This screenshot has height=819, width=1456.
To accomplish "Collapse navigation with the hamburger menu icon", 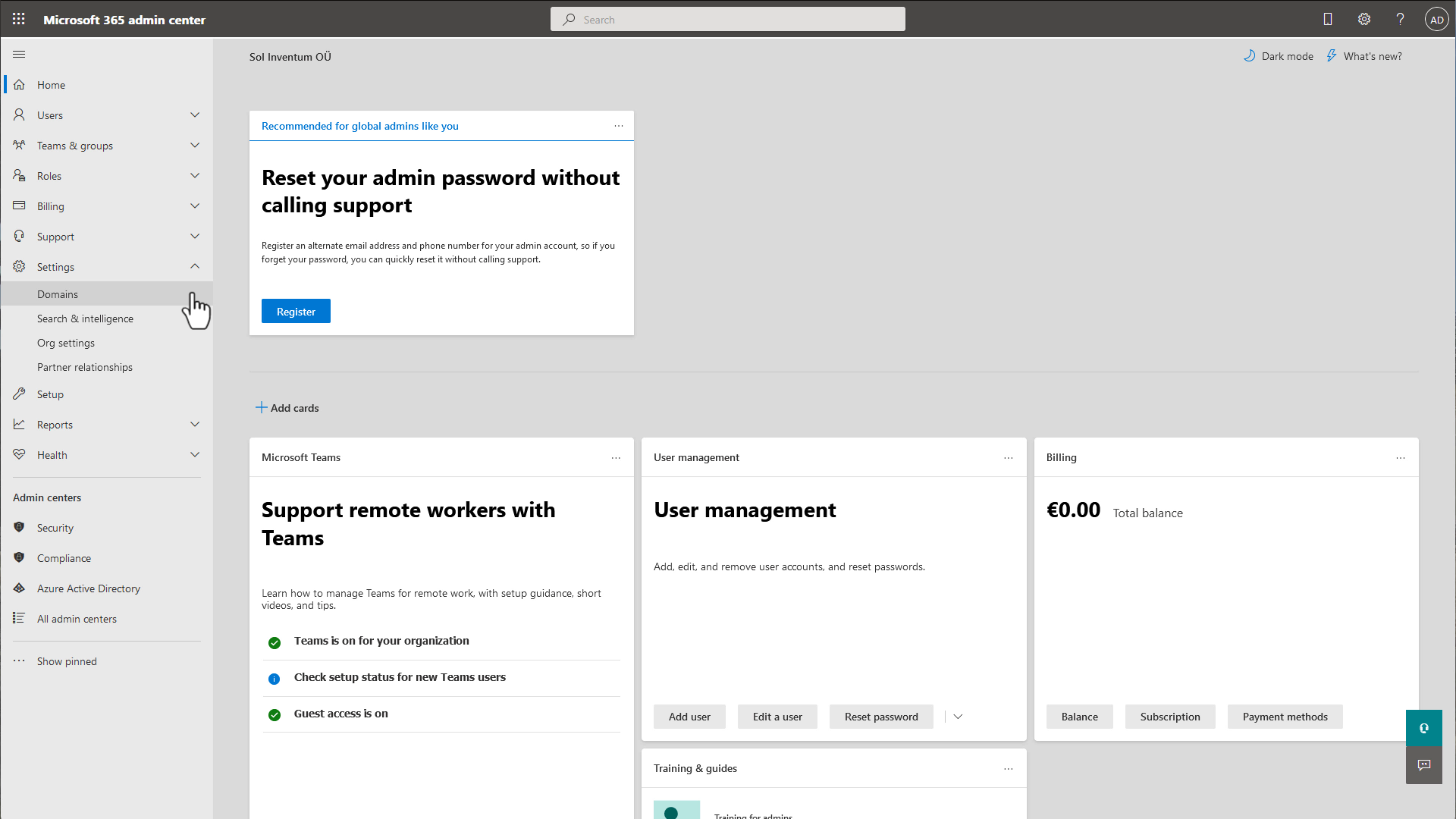I will [x=19, y=55].
